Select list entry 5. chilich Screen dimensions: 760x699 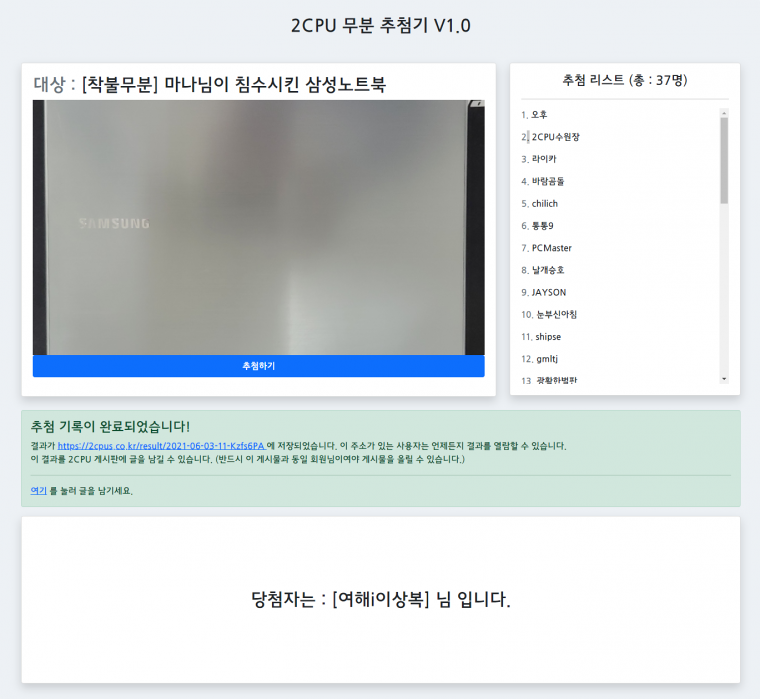tap(539, 204)
